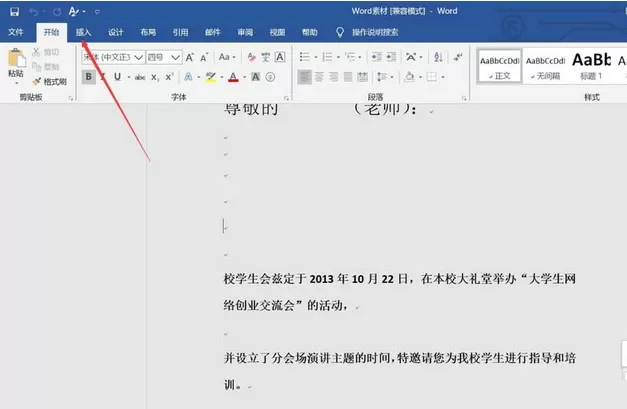The image size is (627, 409).
Task: Open the 文件 tab
Action: coord(16,32)
